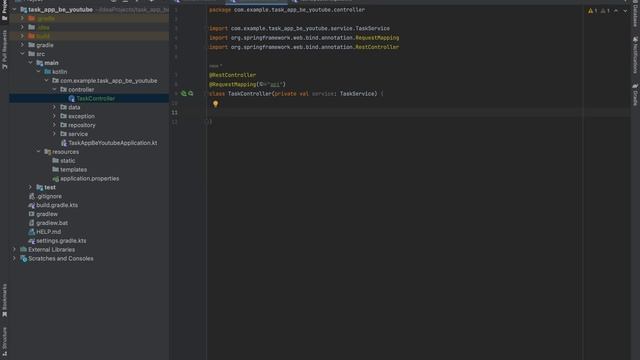Viewport: 640px width, 360px height.
Task: Click the fold marker on line 12
Action: coord(207,122)
